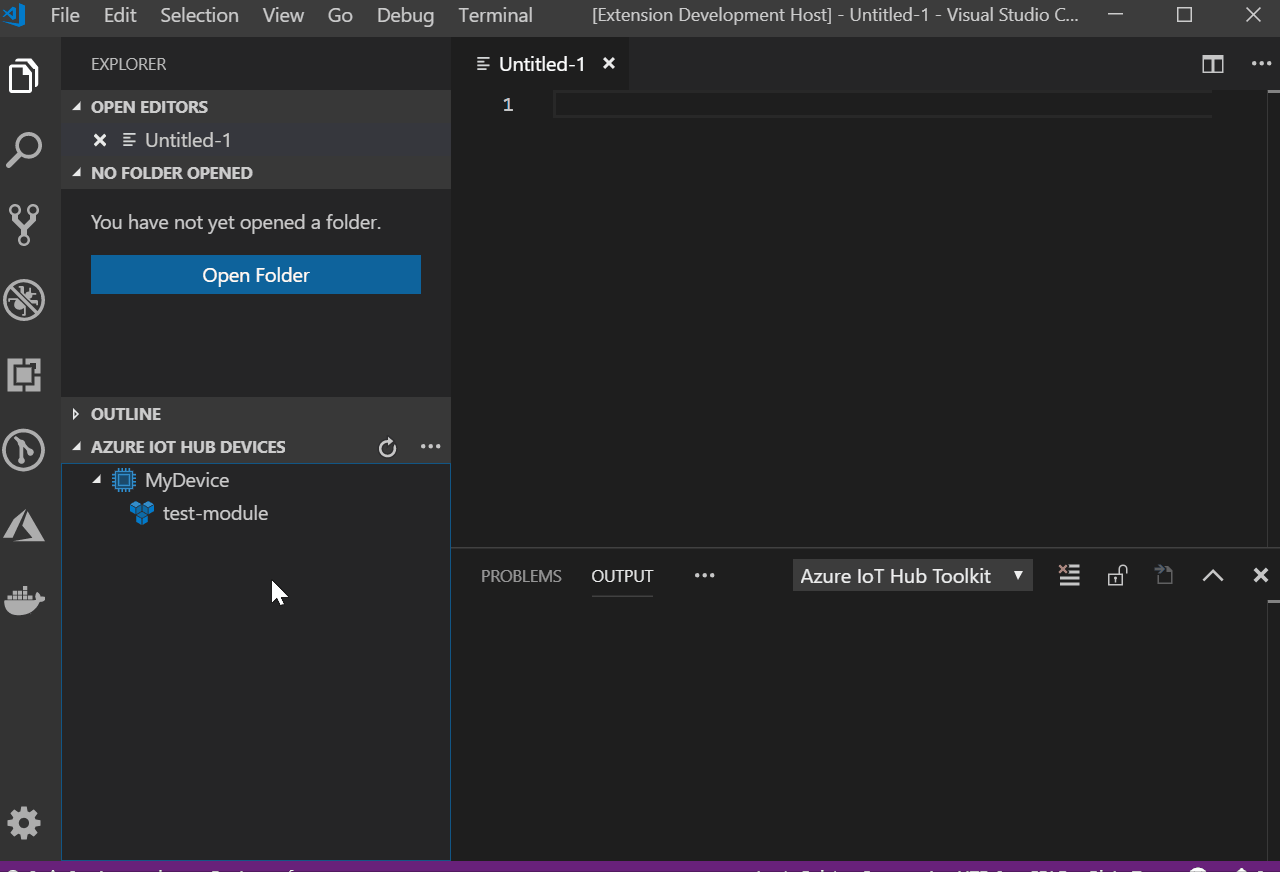Open the Debug view in activity bar
Viewport: 1280px width, 872px height.
pyautogui.click(x=24, y=300)
